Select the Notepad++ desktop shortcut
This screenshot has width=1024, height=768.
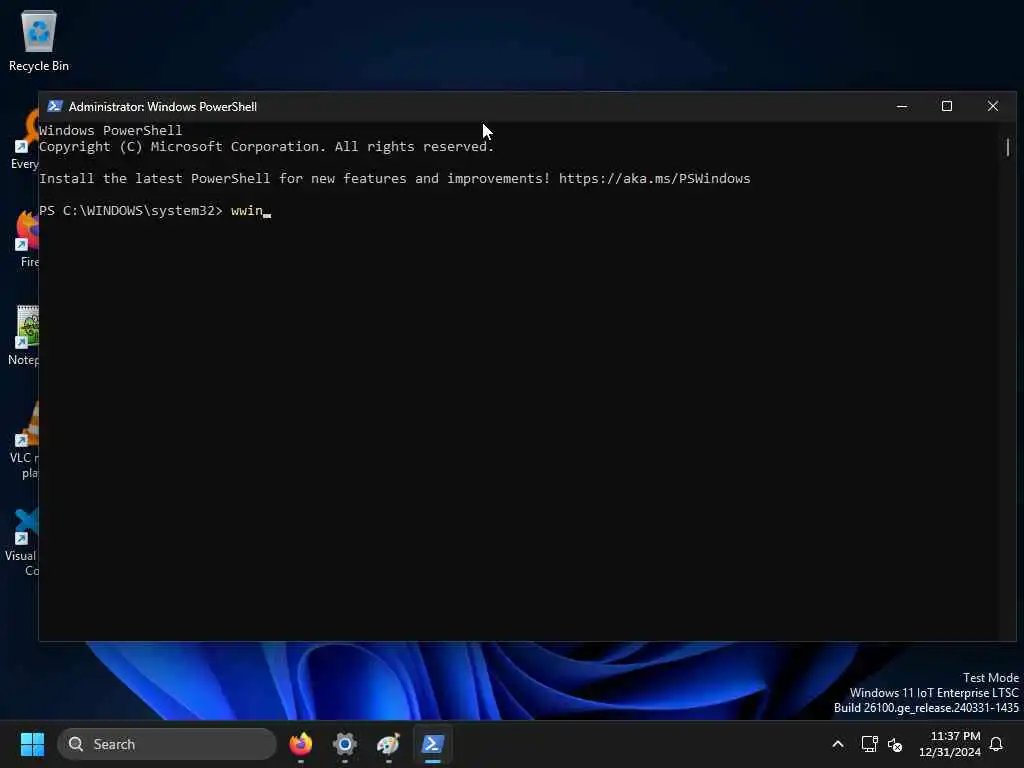click(x=24, y=336)
